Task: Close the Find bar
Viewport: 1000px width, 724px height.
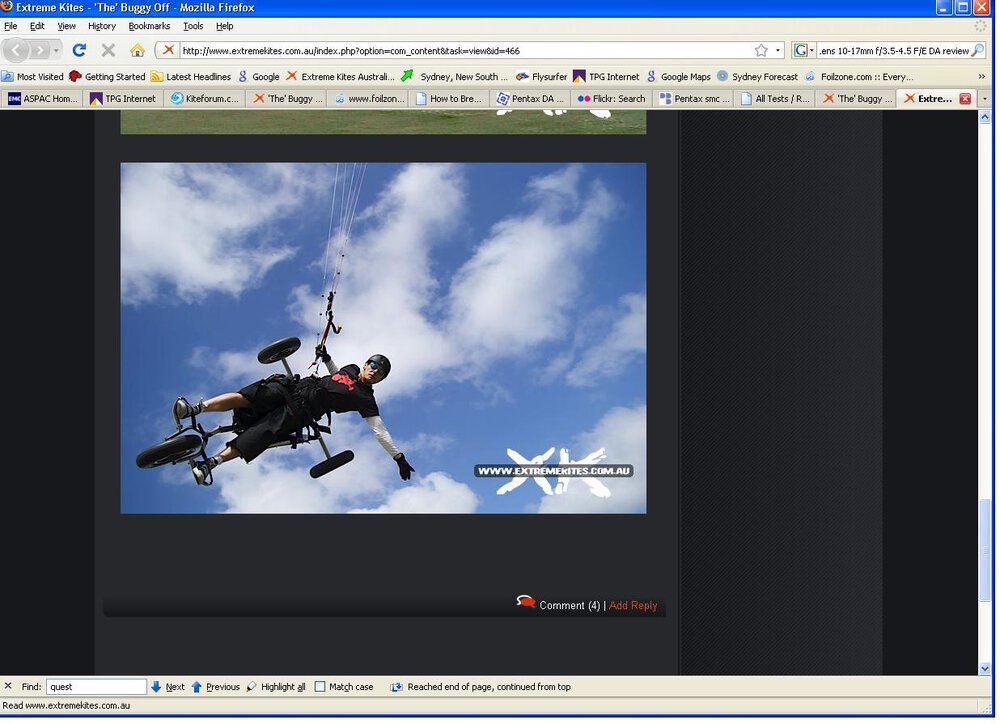Action: coord(8,687)
